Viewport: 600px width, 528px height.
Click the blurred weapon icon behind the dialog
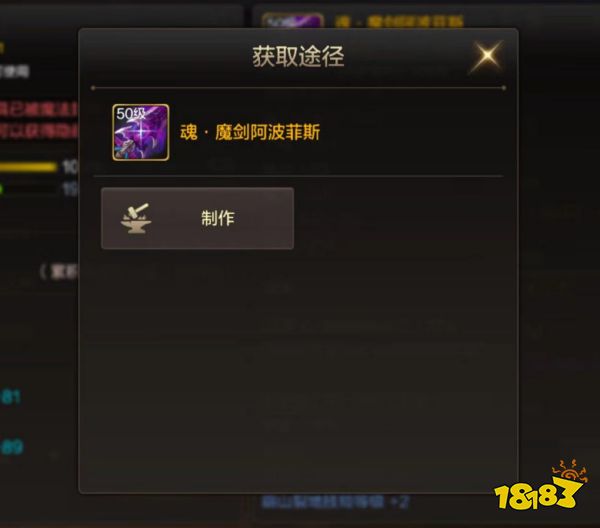[293, 20]
